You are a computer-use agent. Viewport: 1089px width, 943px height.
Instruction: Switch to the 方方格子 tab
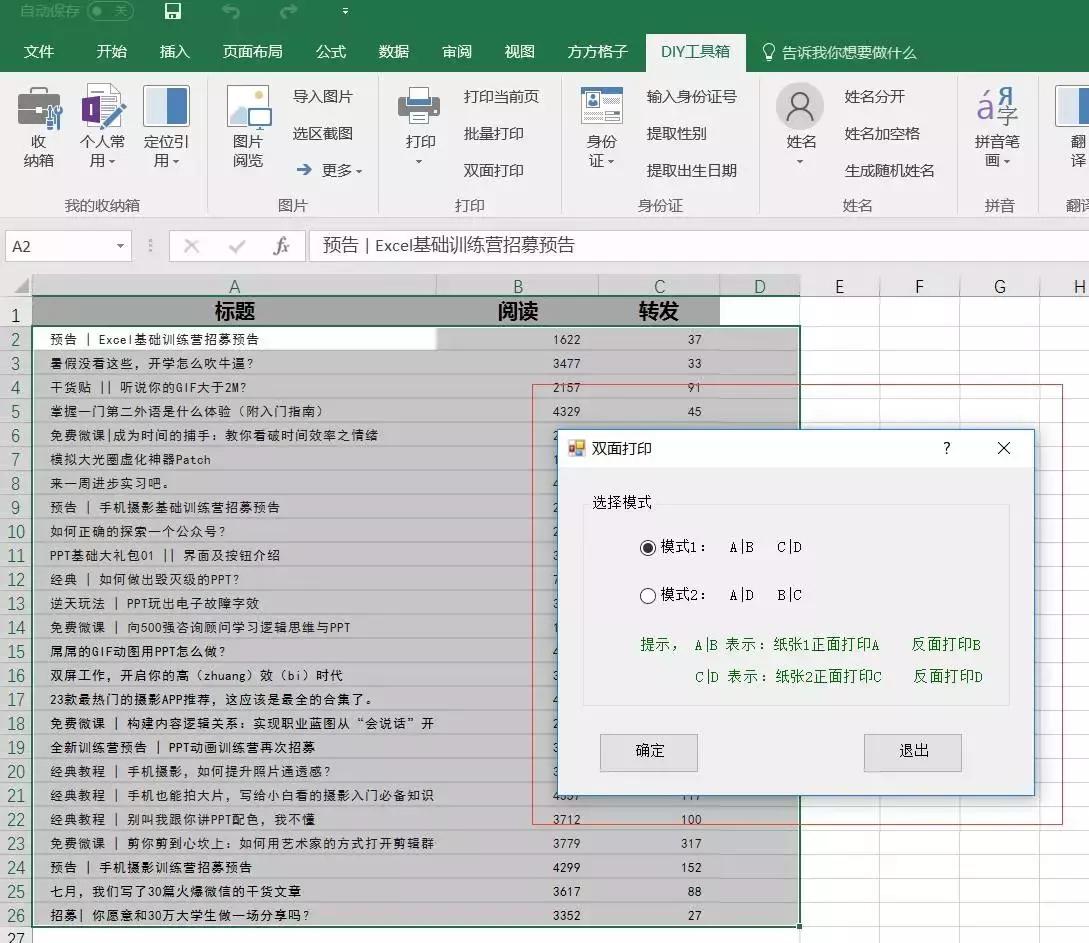pyautogui.click(x=596, y=50)
